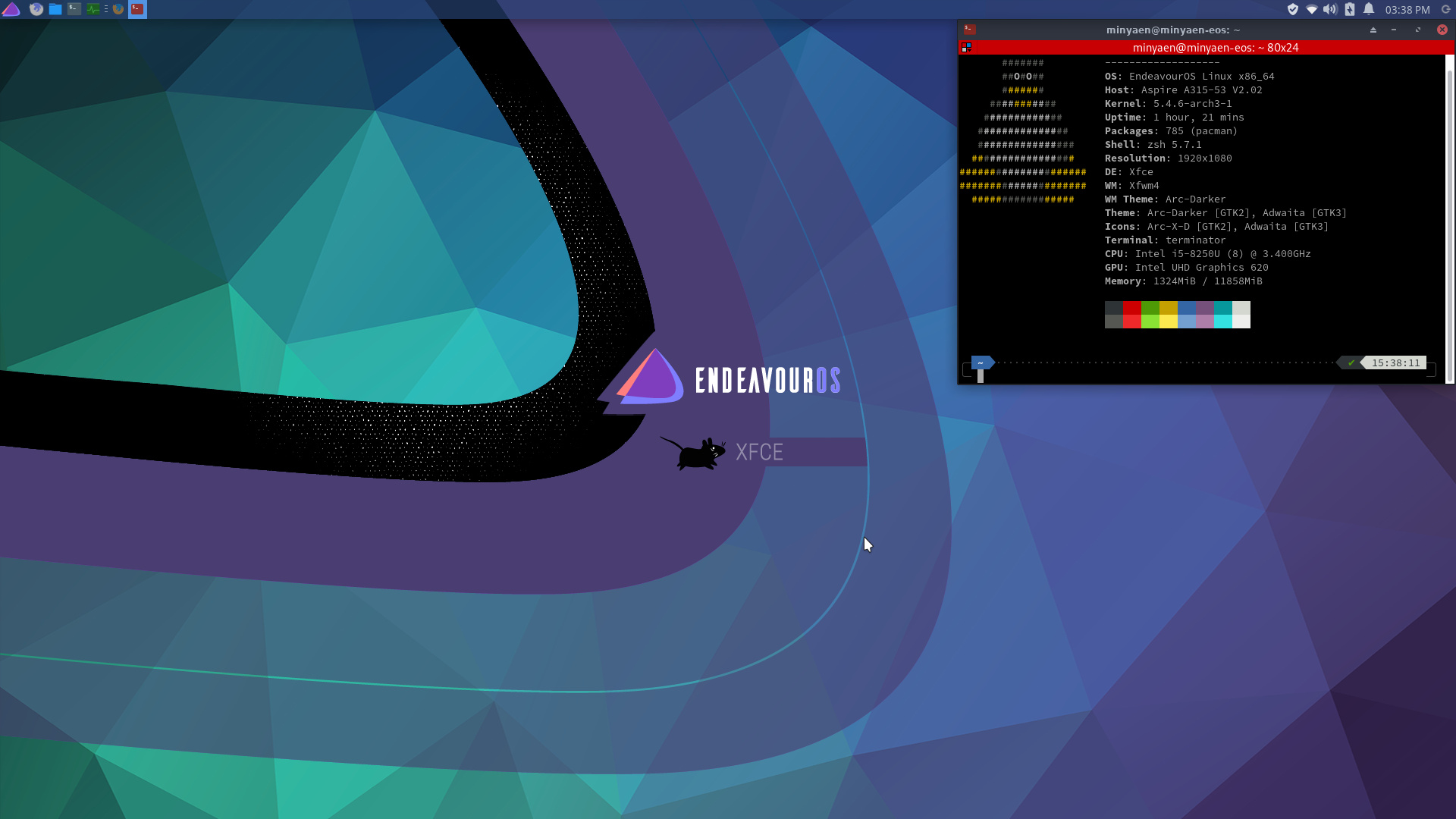Image resolution: width=1456 pixels, height=819 pixels.
Task: Open the shield update notifier tray icon
Action: (x=1293, y=9)
